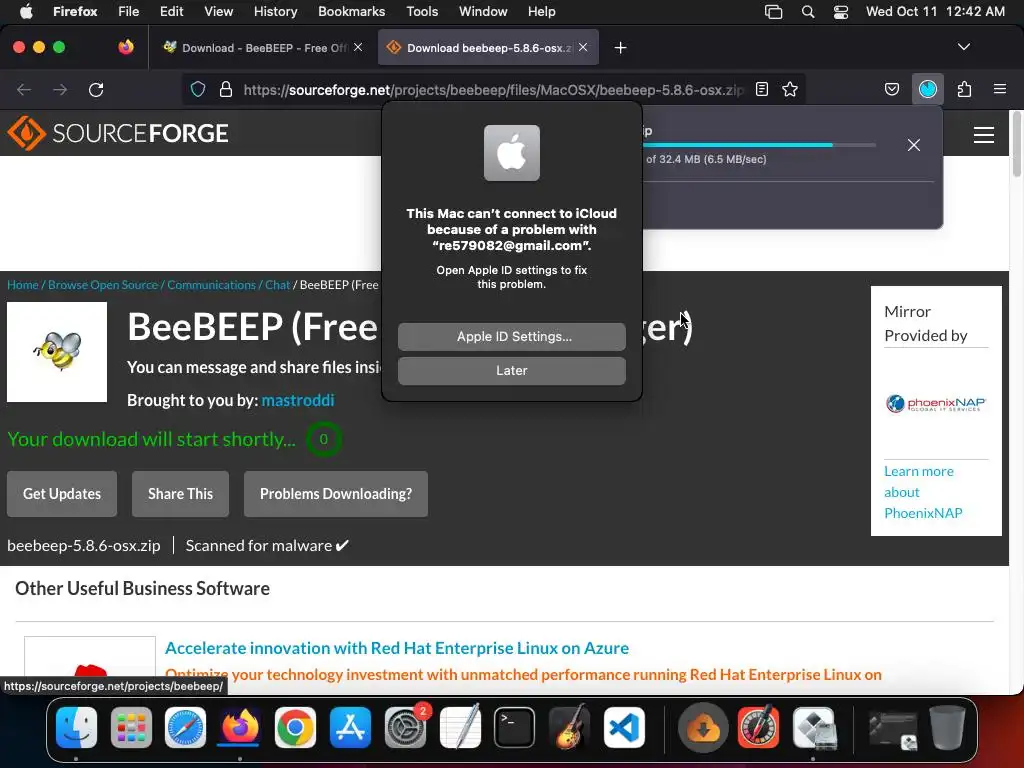
Task: Open TextEdit from the Dock
Action: tap(460, 728)
